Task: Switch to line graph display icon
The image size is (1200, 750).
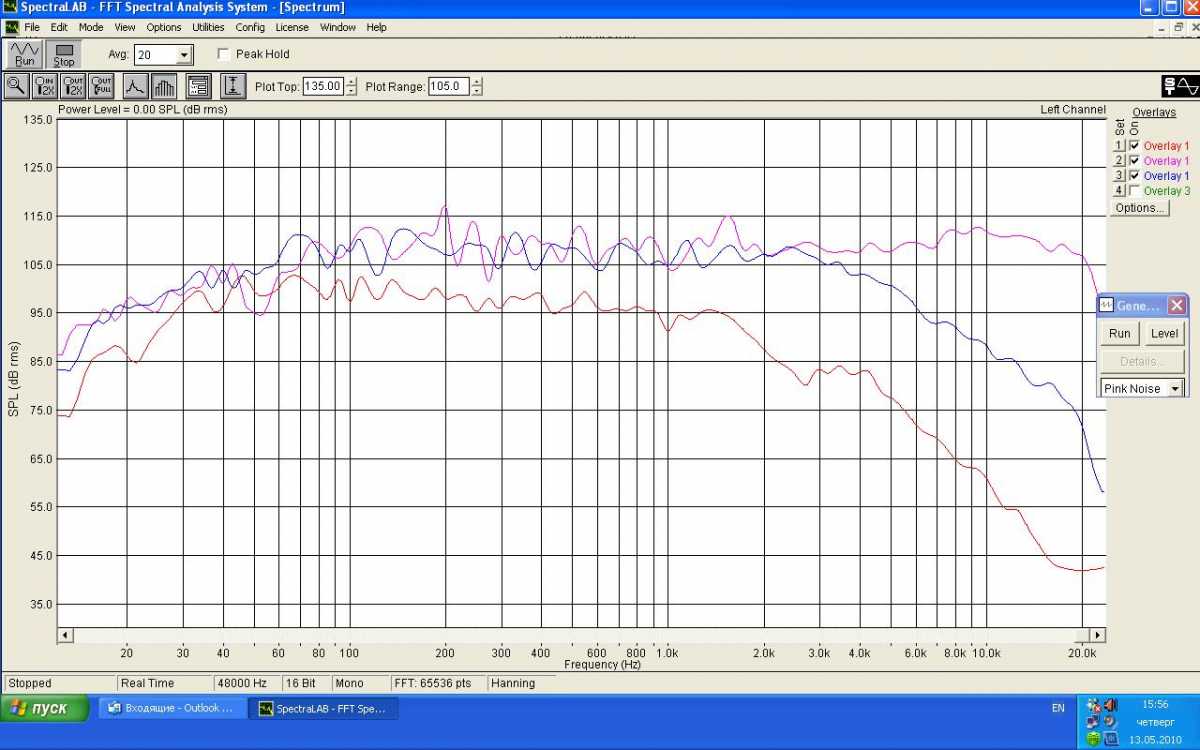Action: (135, 86)
